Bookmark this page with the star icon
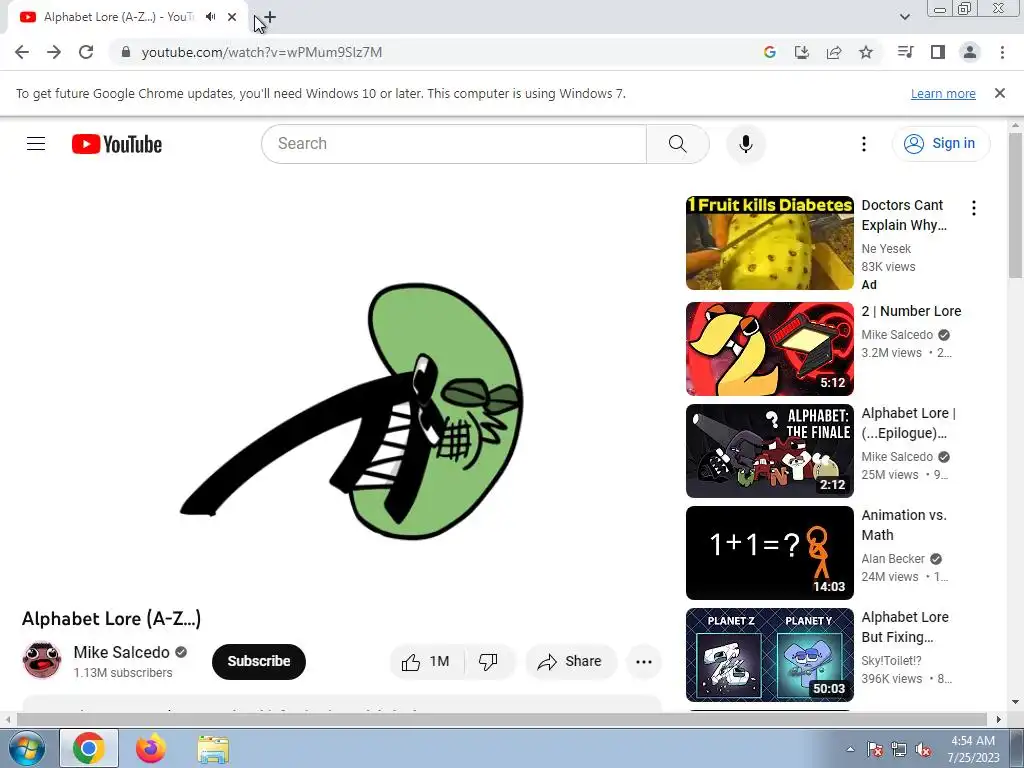The image size is (1024, 768). pos(866,52)
